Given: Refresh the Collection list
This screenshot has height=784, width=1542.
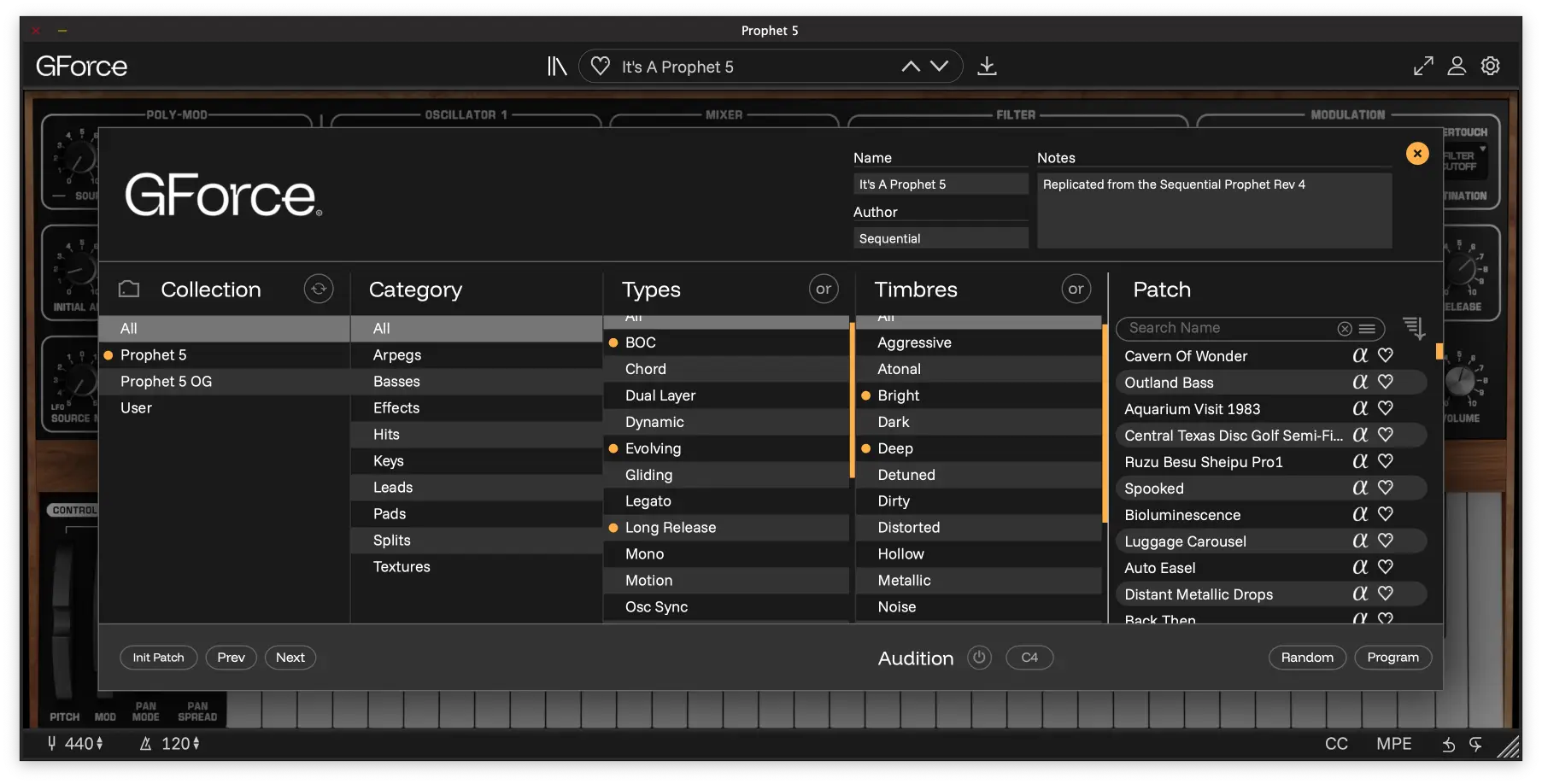Looking at the screenshot, I should pyautogui.click(x=319, y=290).
